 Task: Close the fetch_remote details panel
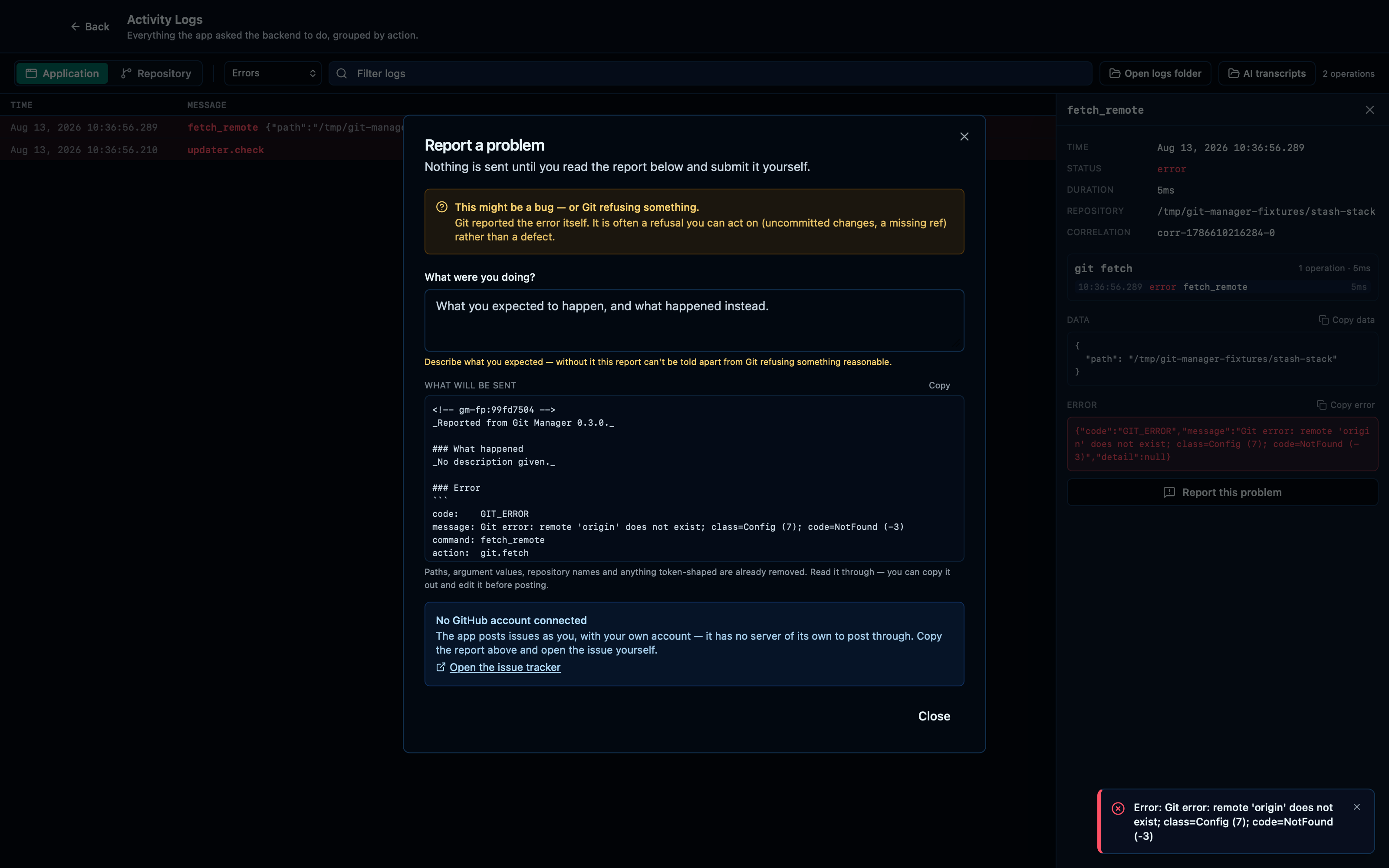coord(1369,110)
